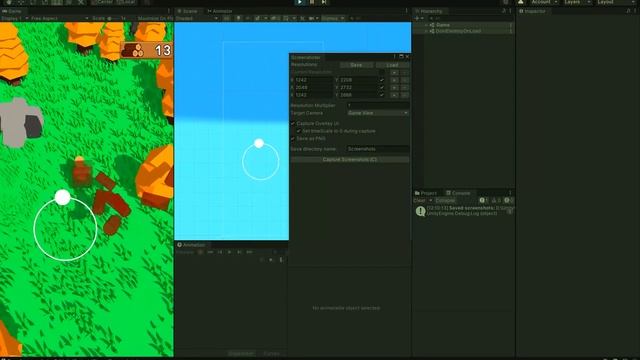Click the Capture Screenshots (C) button
Viewport: 640px width, 360px height.
tap(349, 160)
